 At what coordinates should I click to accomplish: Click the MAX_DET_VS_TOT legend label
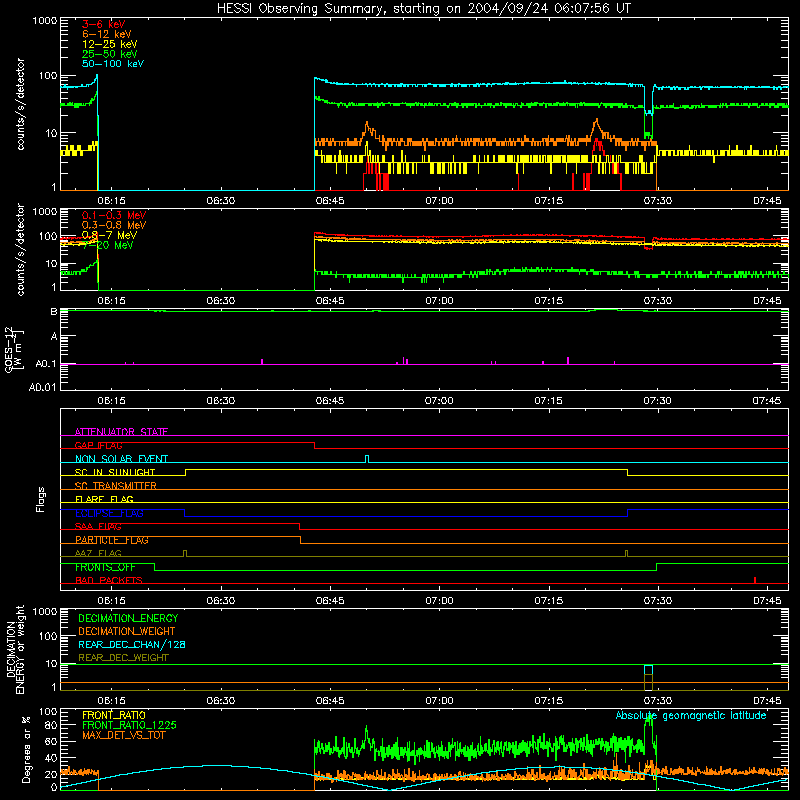point(123,735)
